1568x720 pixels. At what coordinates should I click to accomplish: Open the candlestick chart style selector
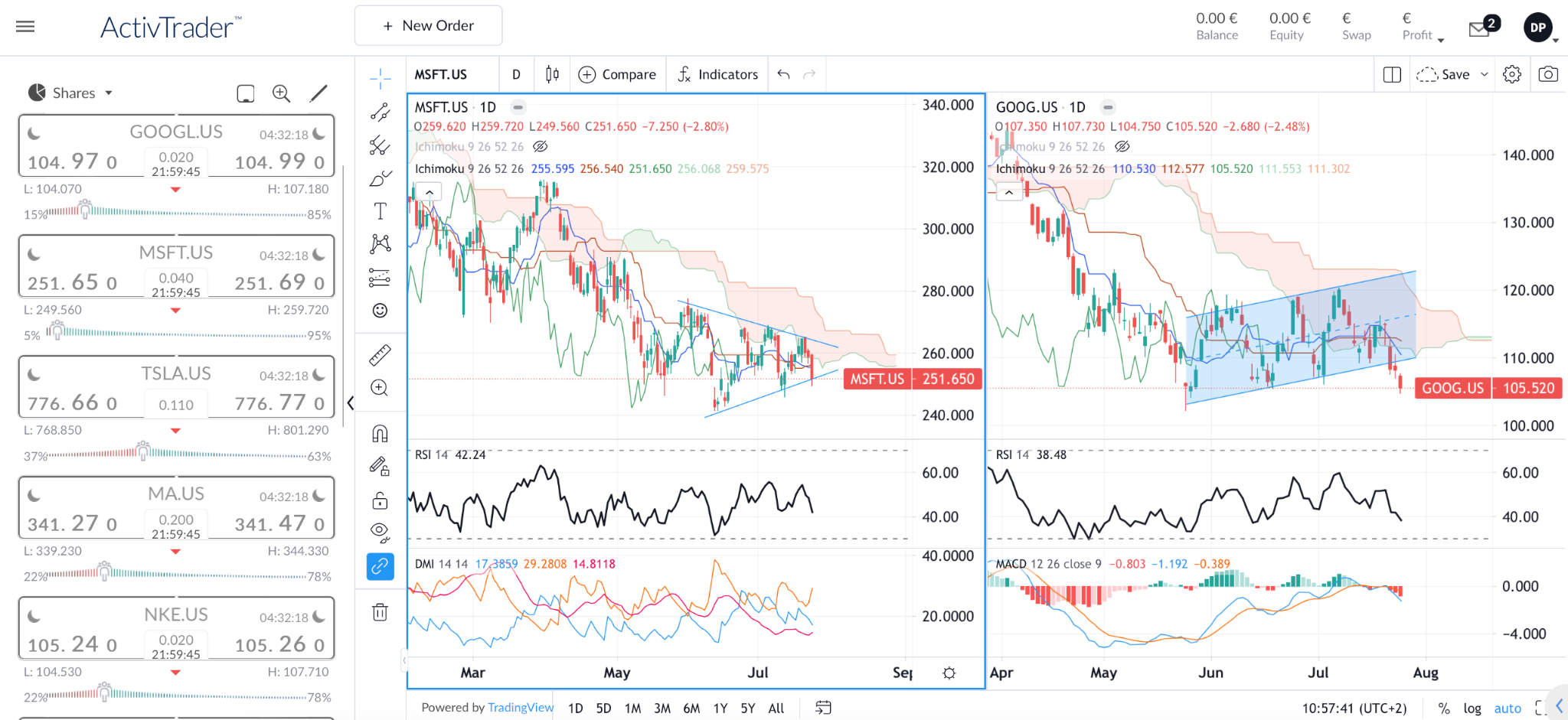point(552,74)
